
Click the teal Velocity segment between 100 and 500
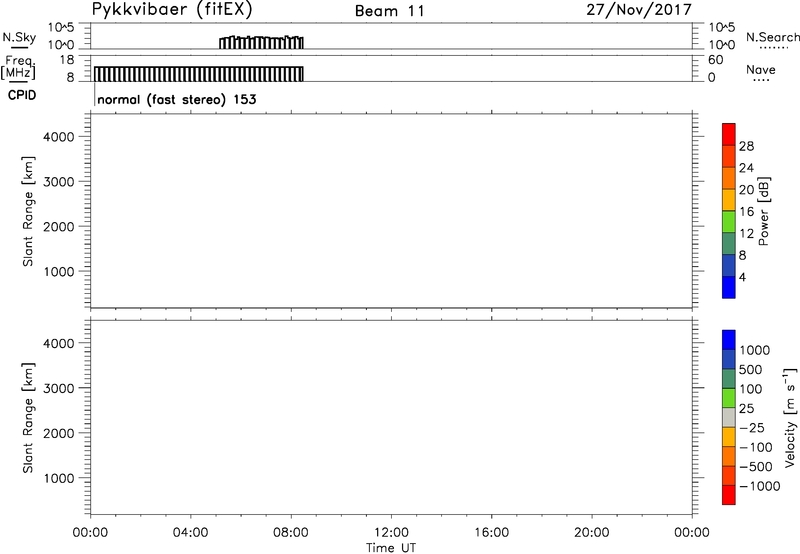729,379
